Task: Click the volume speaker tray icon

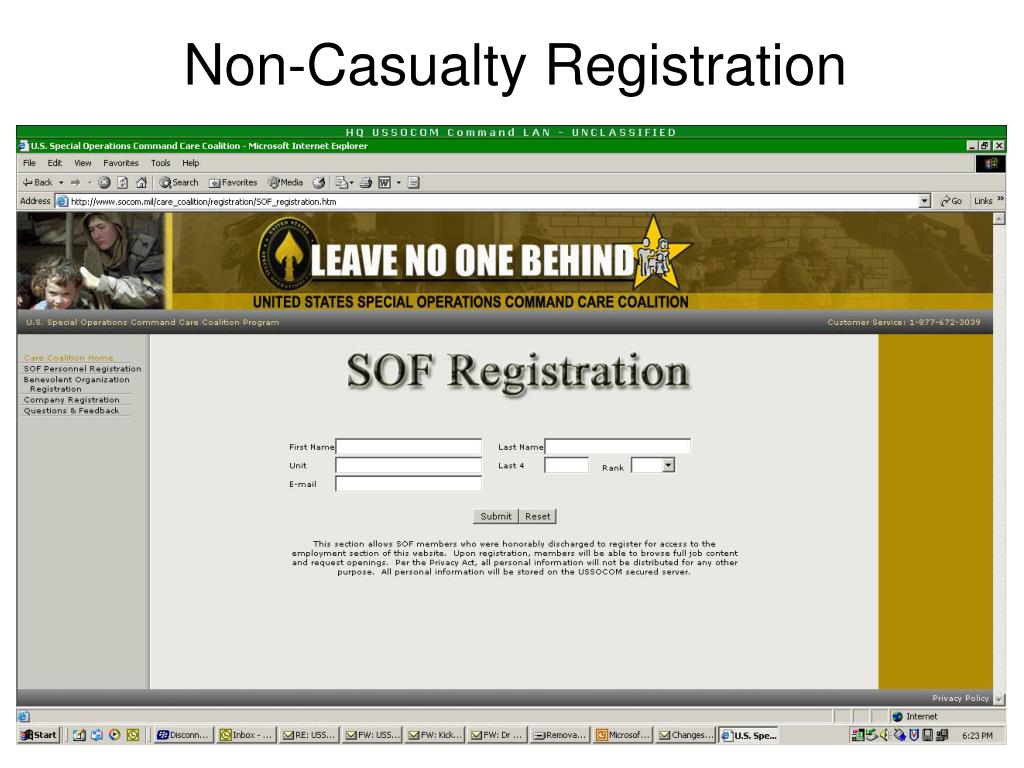Action: coord(886,735)
